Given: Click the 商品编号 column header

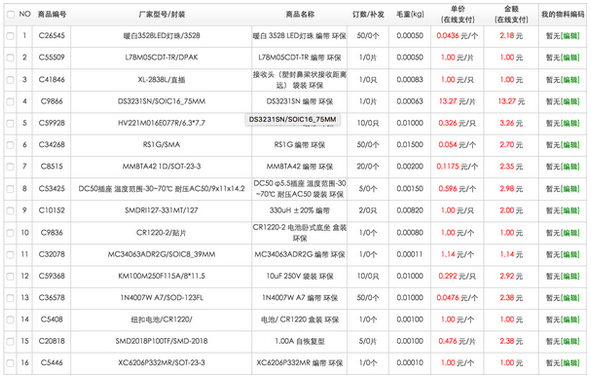Looking at the screenshot, I should [52, 15].
